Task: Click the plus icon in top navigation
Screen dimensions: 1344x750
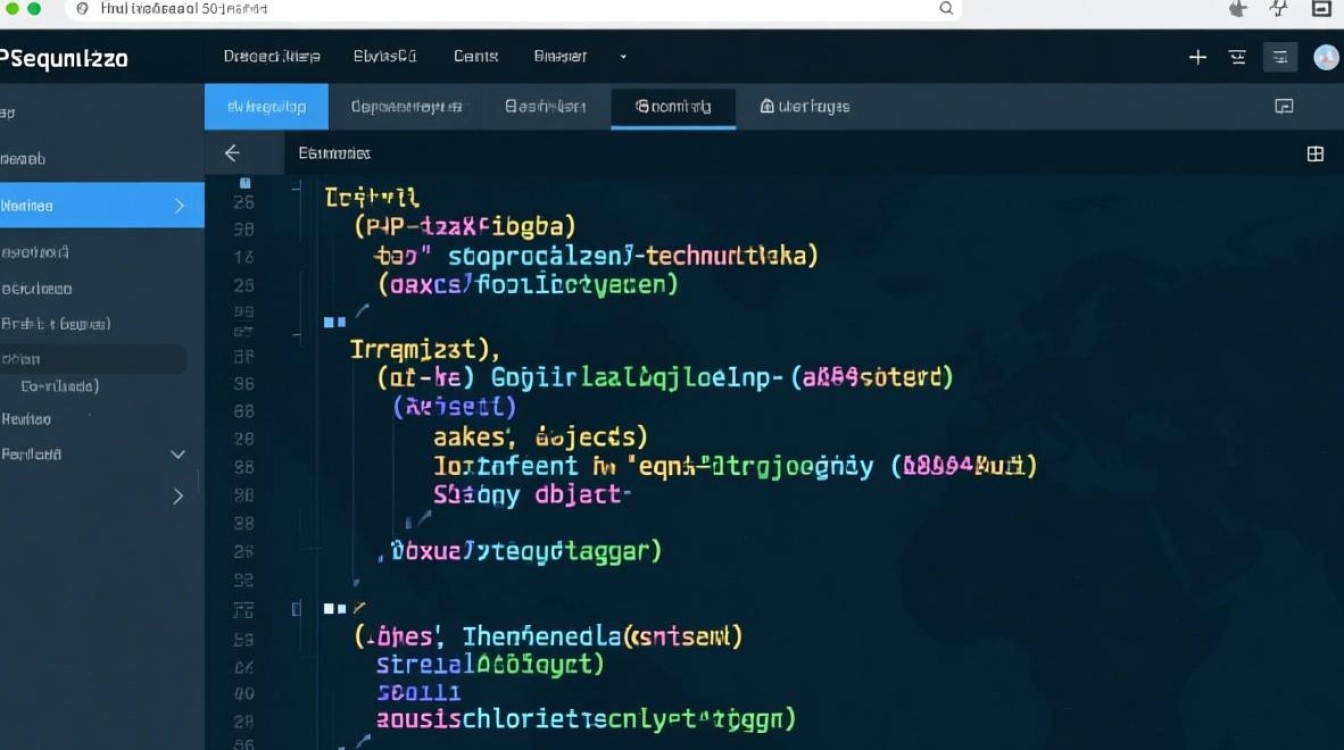Action: coord(1197,57)
